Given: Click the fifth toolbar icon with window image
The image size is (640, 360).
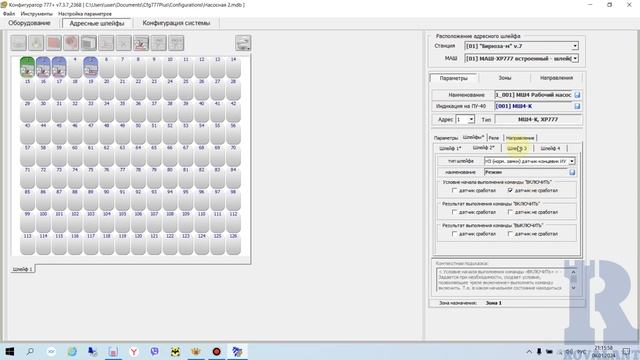Looking at the screenshot, I should [x=89, y=43].
